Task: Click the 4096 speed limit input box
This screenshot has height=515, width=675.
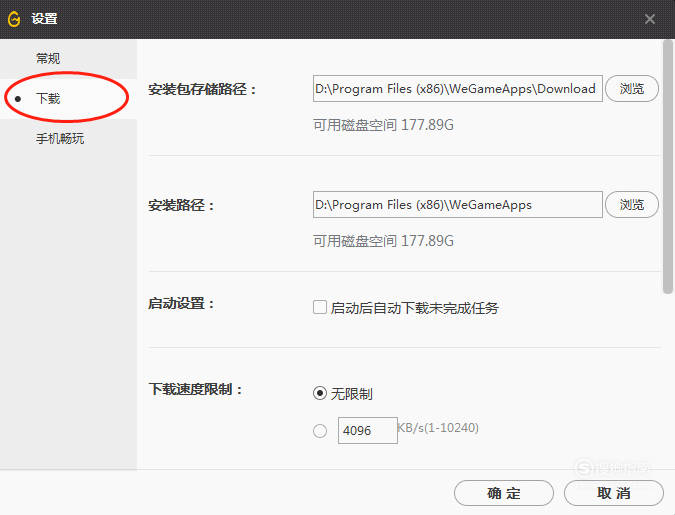Action: pyautogui.click(x=368, y=430)
